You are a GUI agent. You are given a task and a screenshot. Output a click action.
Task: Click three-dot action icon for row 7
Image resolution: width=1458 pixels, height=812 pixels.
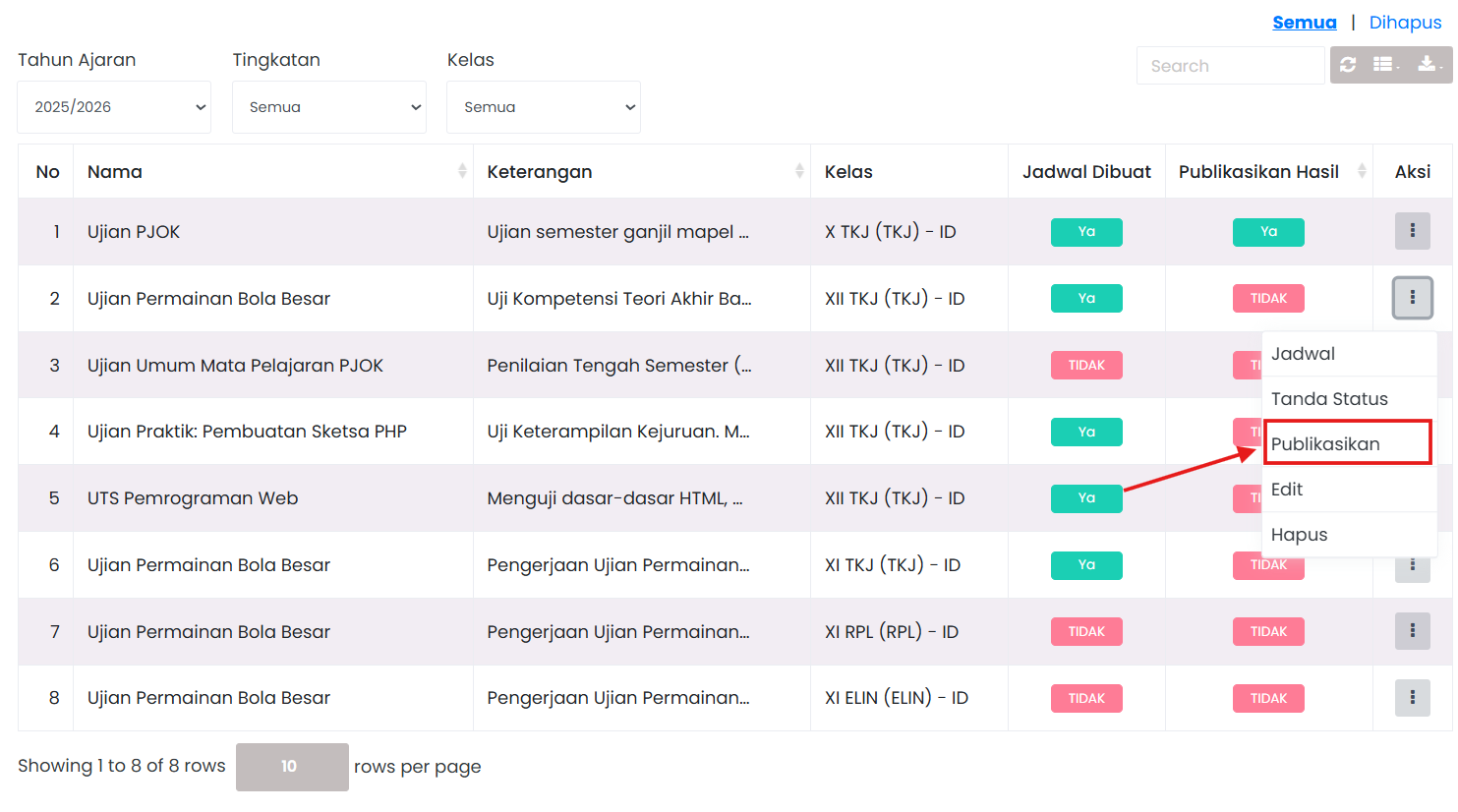click(1412, 631)
